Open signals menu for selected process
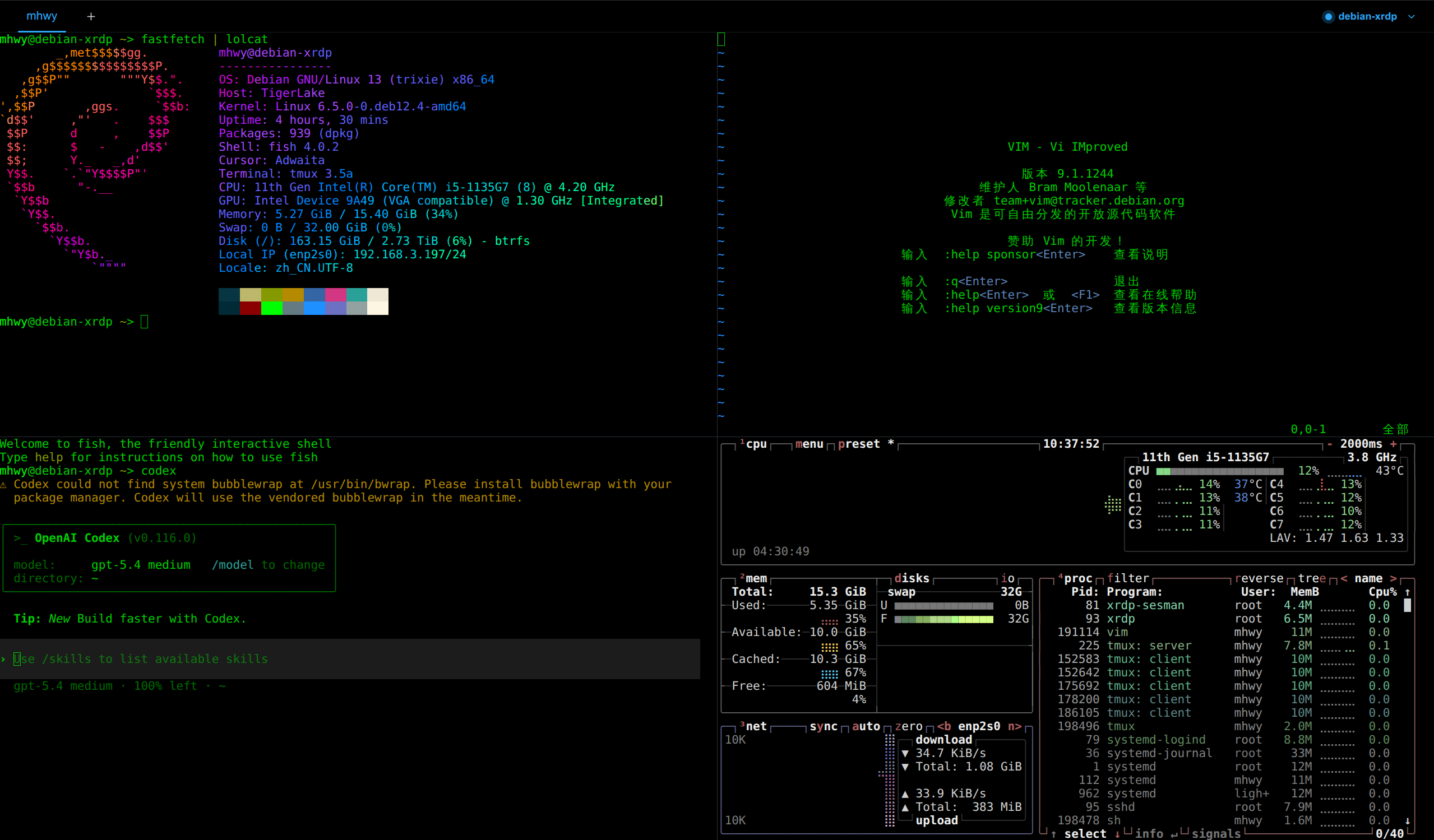Image resolution: width=1434 pixels, height=840 pixels. 1216,834
